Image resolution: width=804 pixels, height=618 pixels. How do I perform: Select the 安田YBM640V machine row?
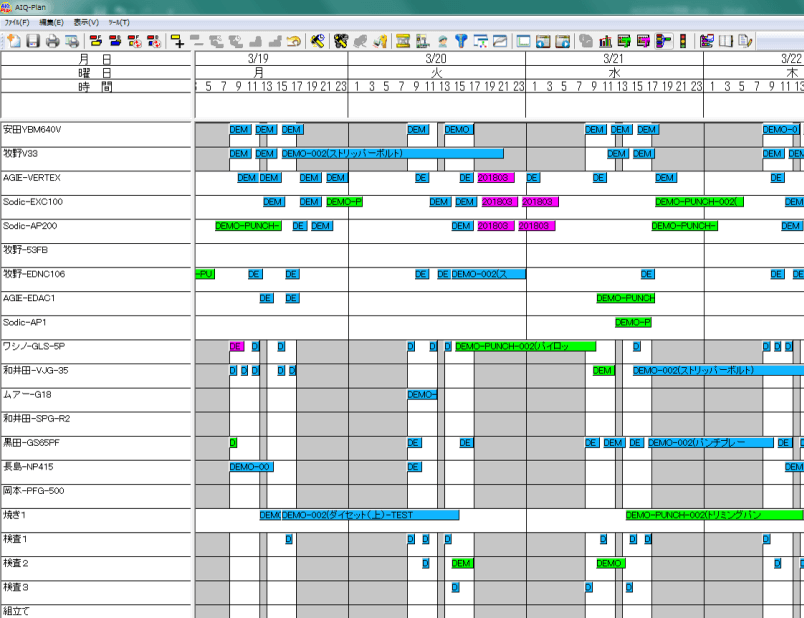pyautogui.click(x=96, y=134)
